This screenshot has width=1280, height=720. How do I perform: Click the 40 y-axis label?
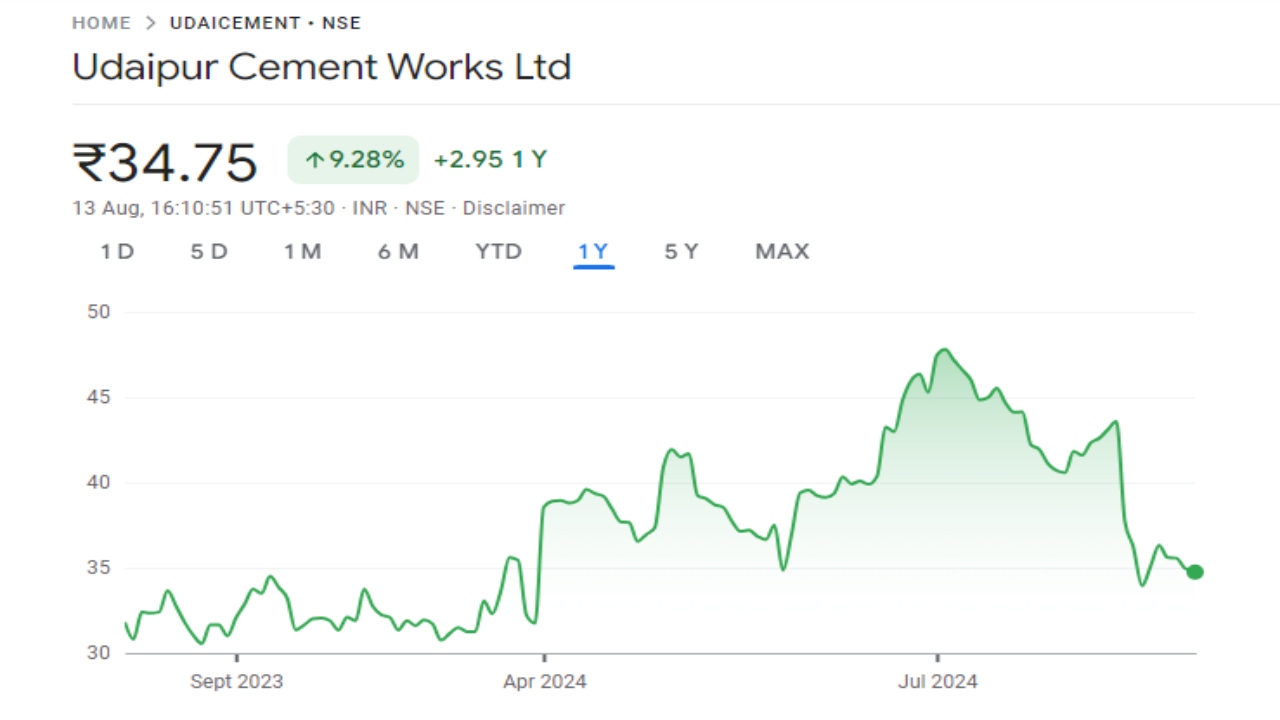click(99, 482)
